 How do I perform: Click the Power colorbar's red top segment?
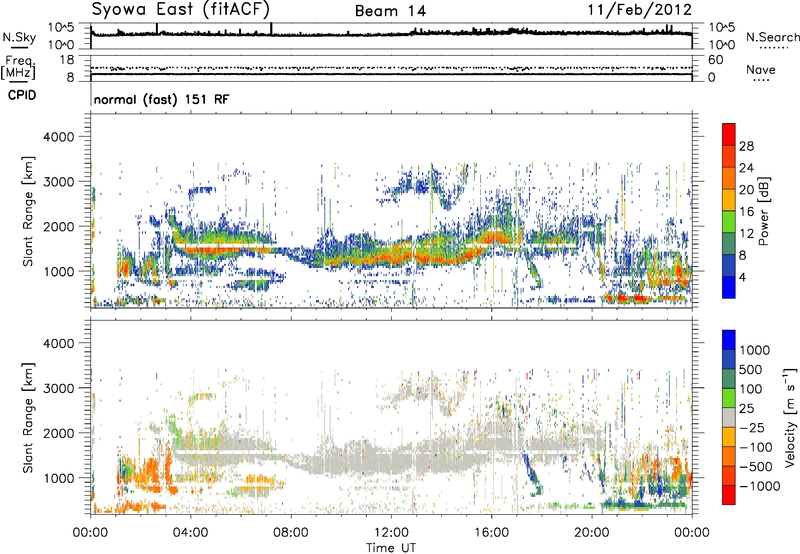tap(729, 134)
